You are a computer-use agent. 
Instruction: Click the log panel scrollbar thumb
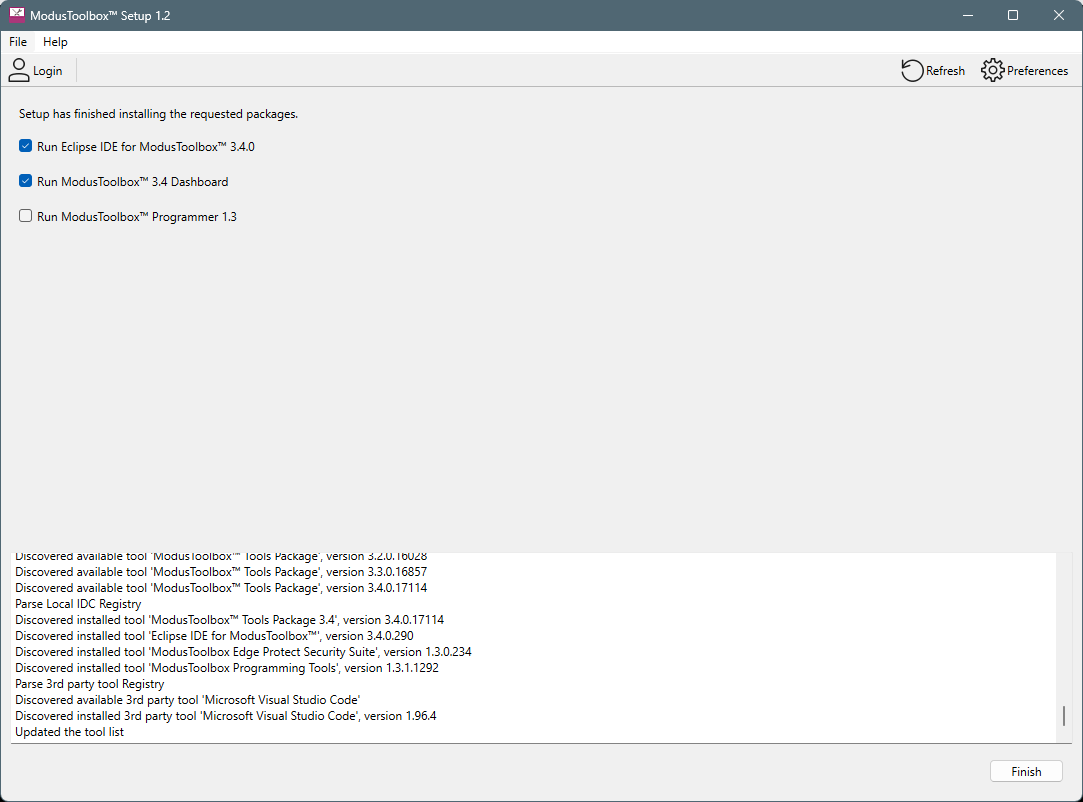coord(1062,716)
